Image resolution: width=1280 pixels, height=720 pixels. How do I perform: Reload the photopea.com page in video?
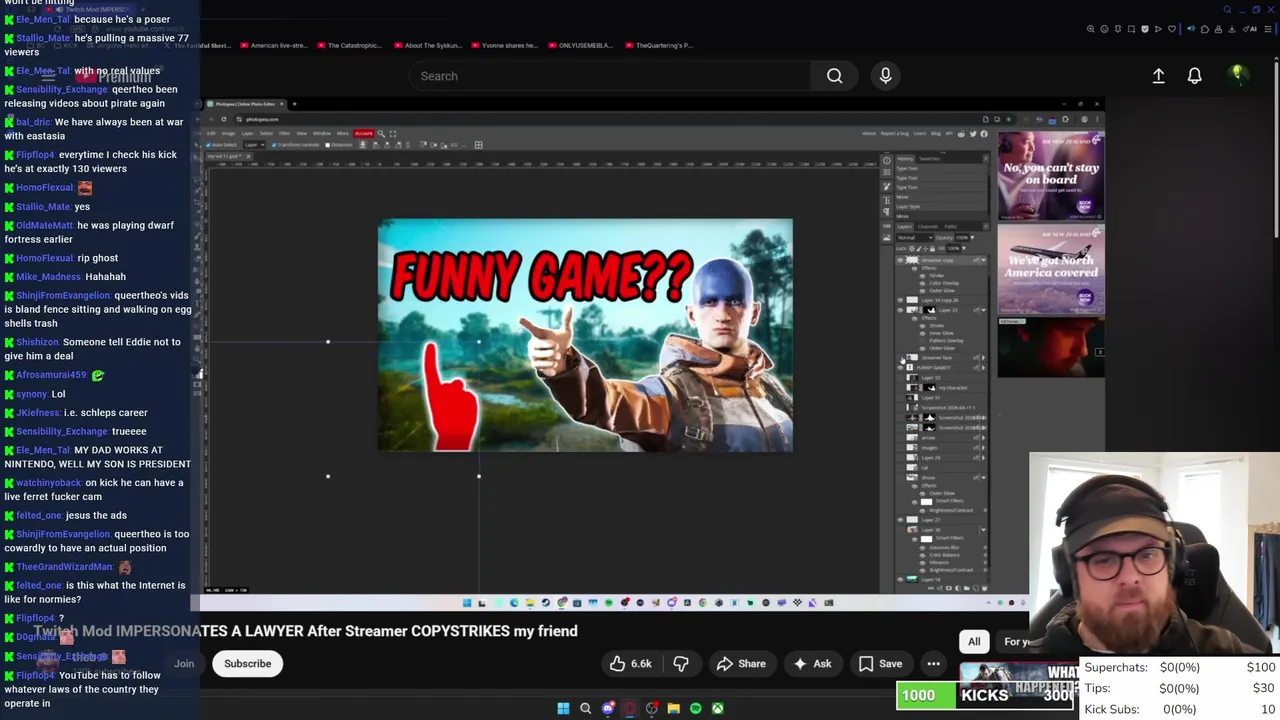pos(224,119)
